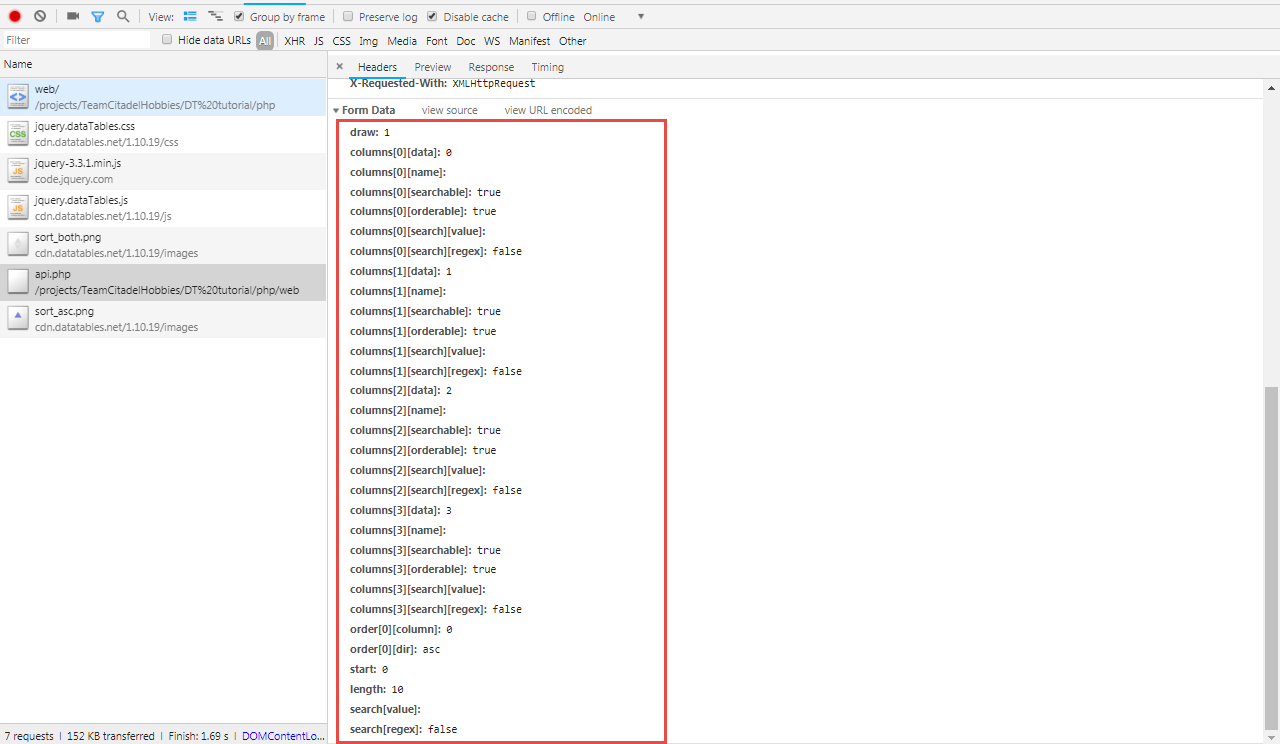Screen dimensions: 1280x744
Task: Filter requests by Media
Action: (x=402, y=41)
